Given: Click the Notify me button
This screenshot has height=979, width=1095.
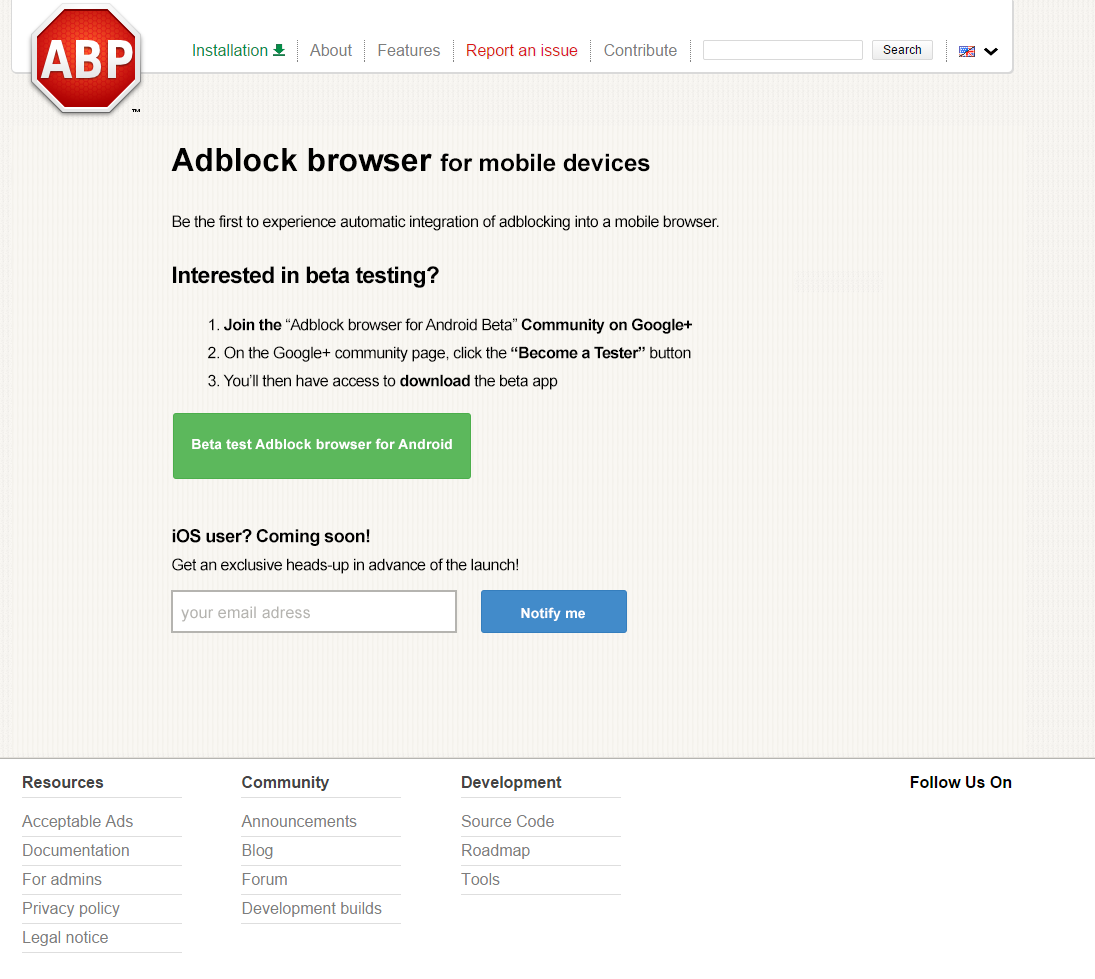Looking at the screenshot, I should [554, 612].
